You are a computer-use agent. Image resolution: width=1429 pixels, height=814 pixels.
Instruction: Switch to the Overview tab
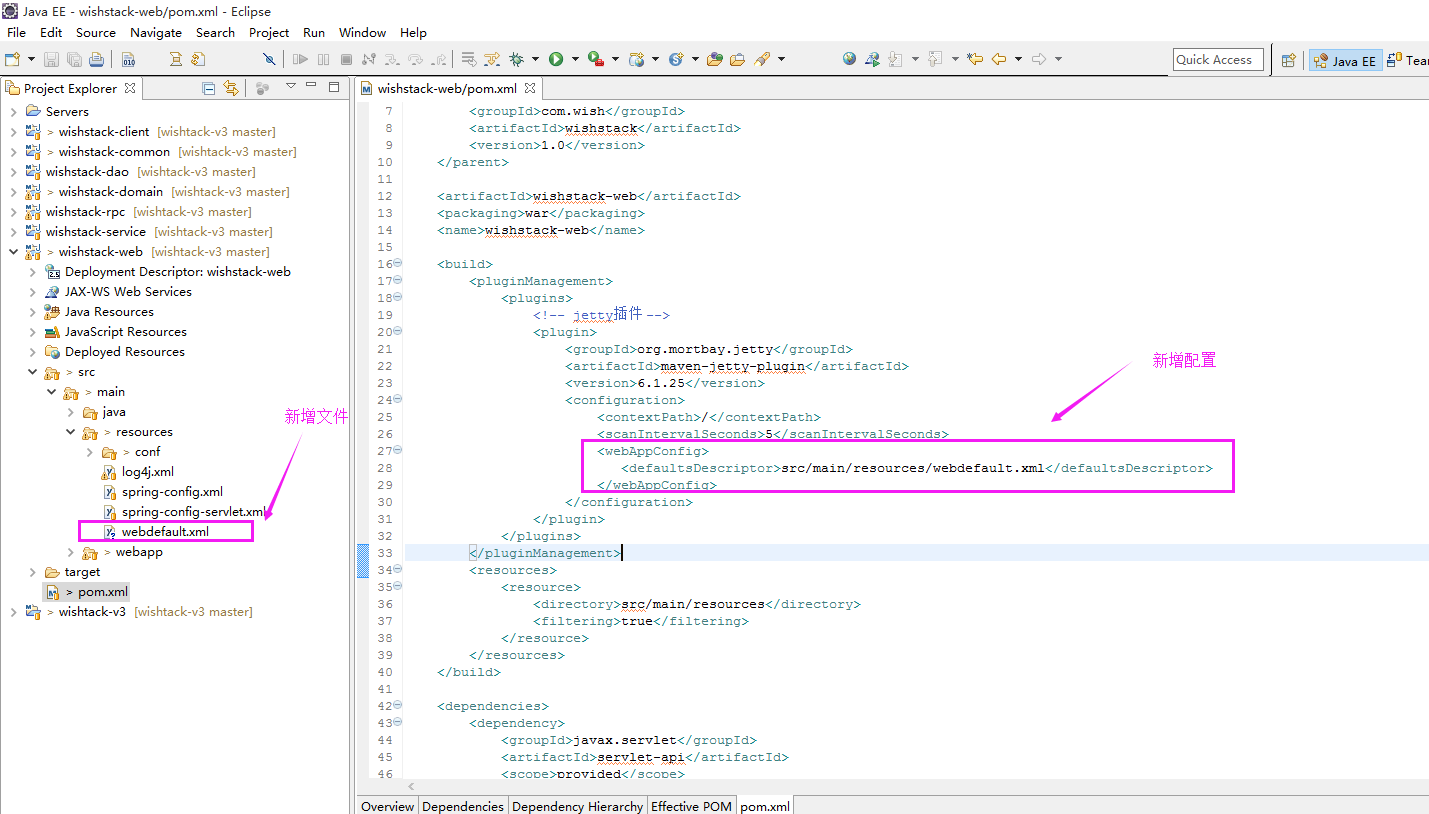coord(387,806)
